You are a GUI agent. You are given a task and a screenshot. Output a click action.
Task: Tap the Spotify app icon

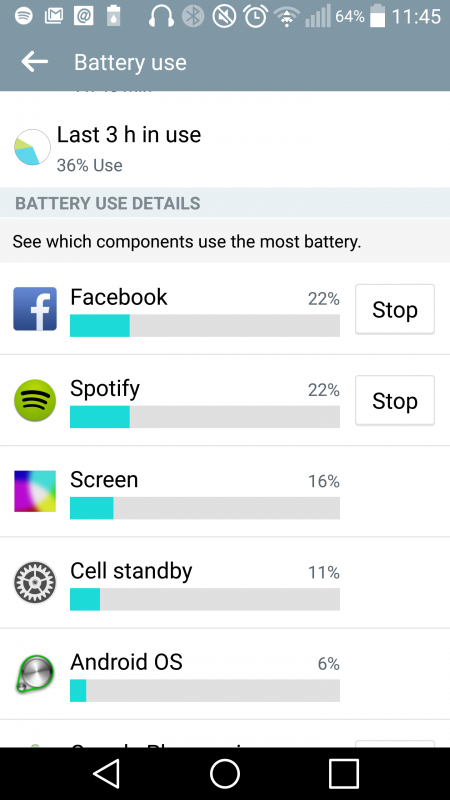35,400
